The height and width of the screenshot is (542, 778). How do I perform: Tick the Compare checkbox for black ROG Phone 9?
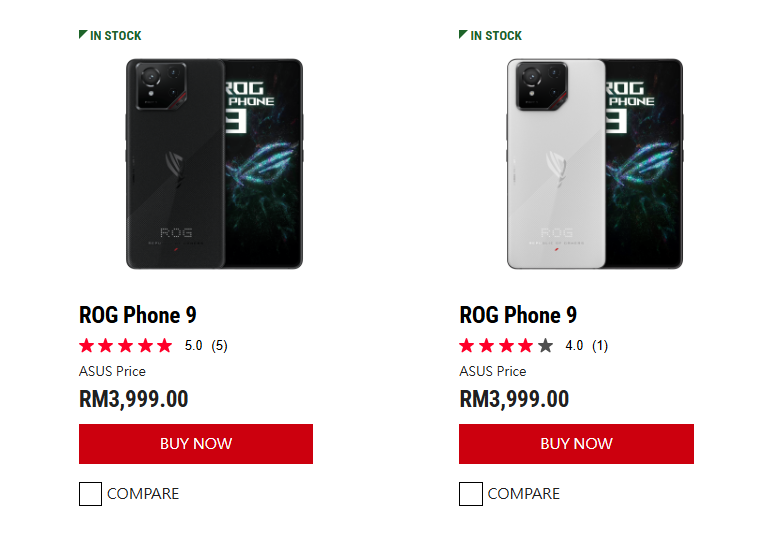tap(90, 494)
